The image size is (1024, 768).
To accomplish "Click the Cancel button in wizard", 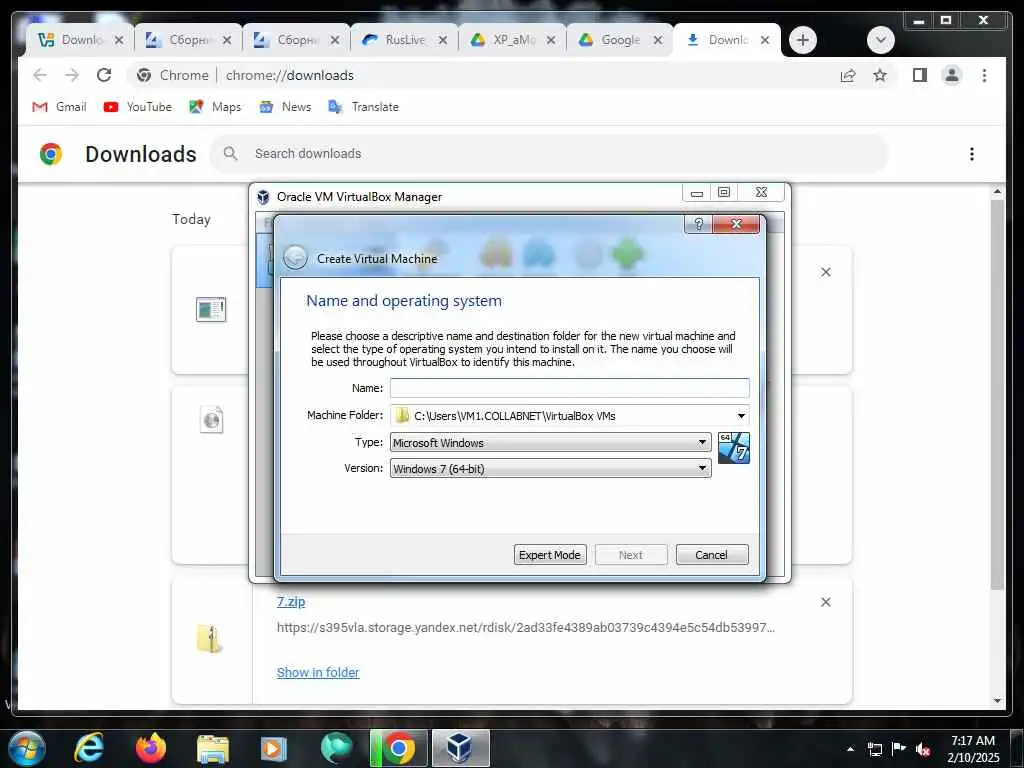I will pyautogui.click(x=711, y=554).
